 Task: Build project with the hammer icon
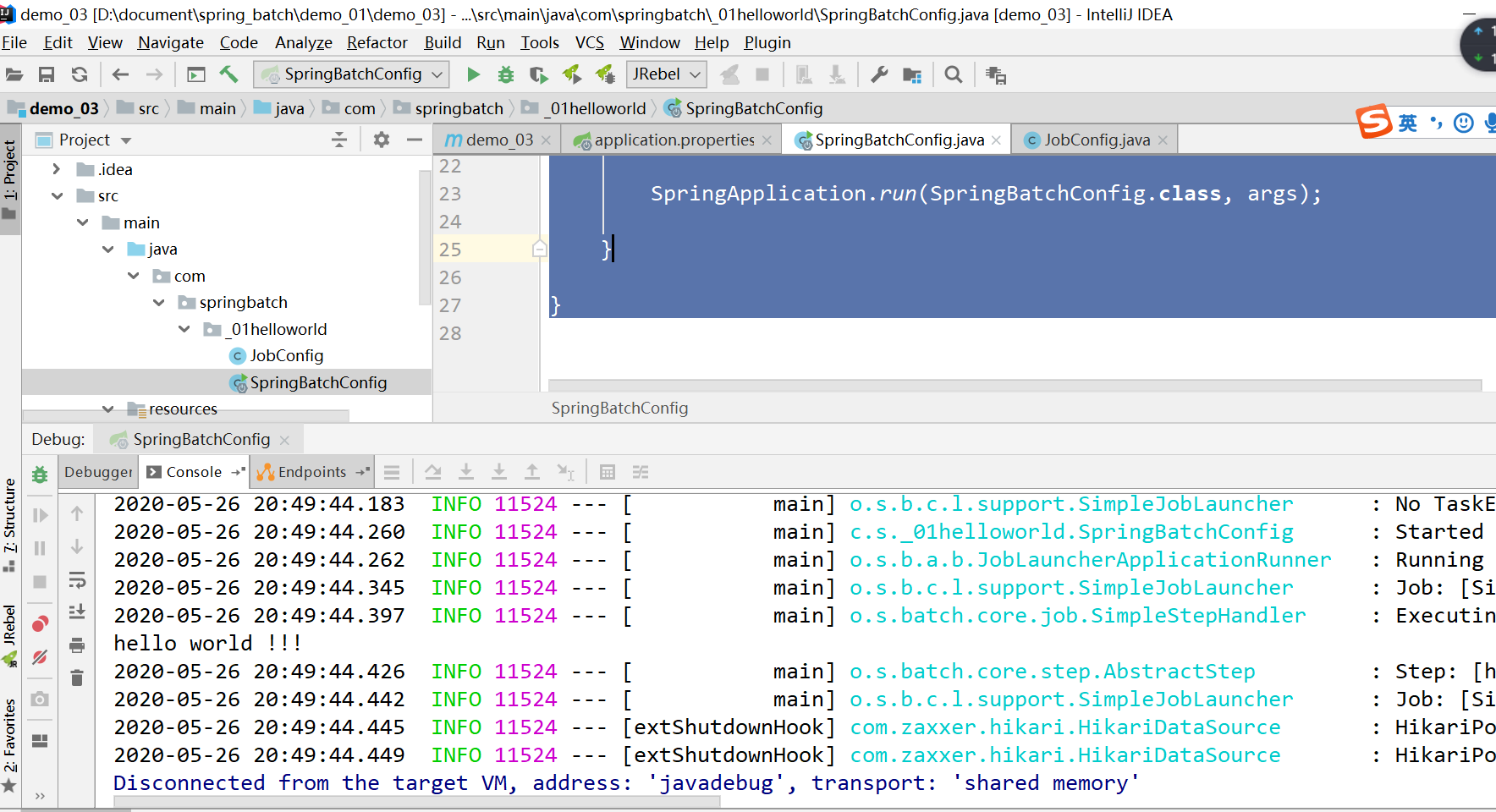tap(228, 74)
